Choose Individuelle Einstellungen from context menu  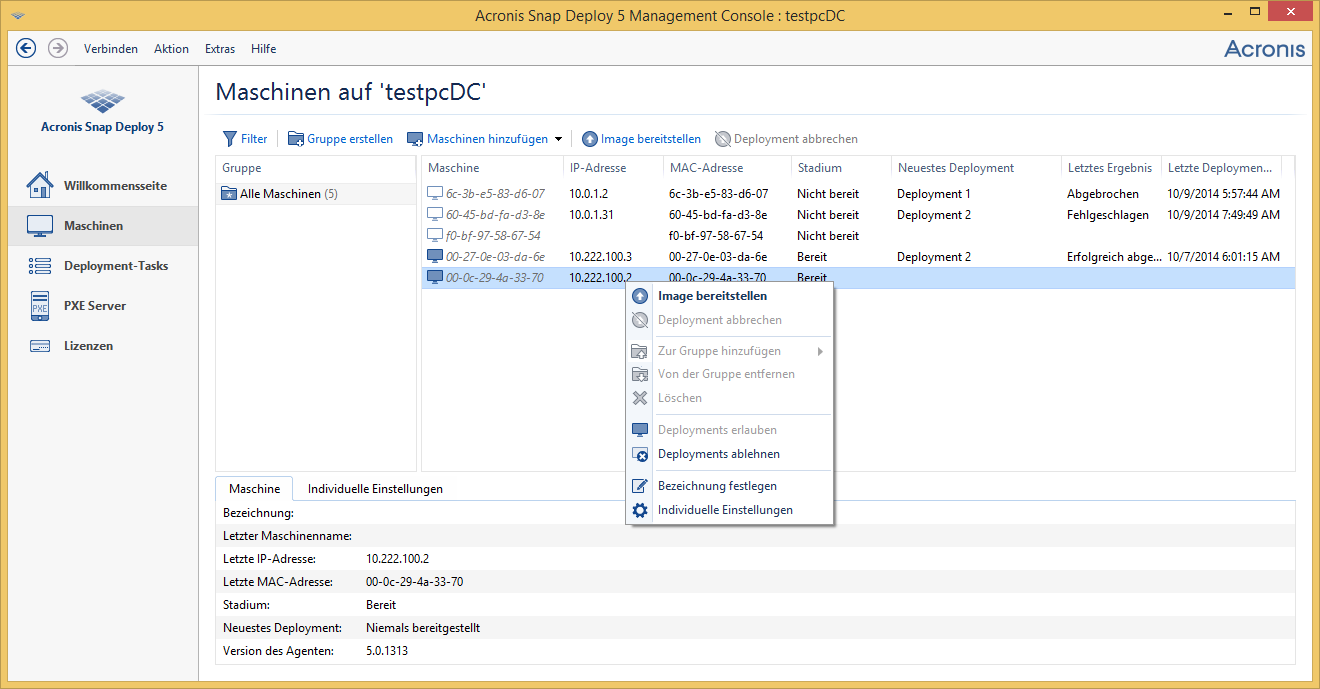pos(730,510)
